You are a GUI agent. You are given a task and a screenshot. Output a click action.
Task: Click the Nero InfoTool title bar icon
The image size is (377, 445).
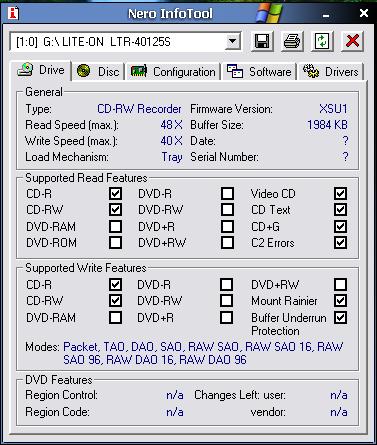click(13, 13)
